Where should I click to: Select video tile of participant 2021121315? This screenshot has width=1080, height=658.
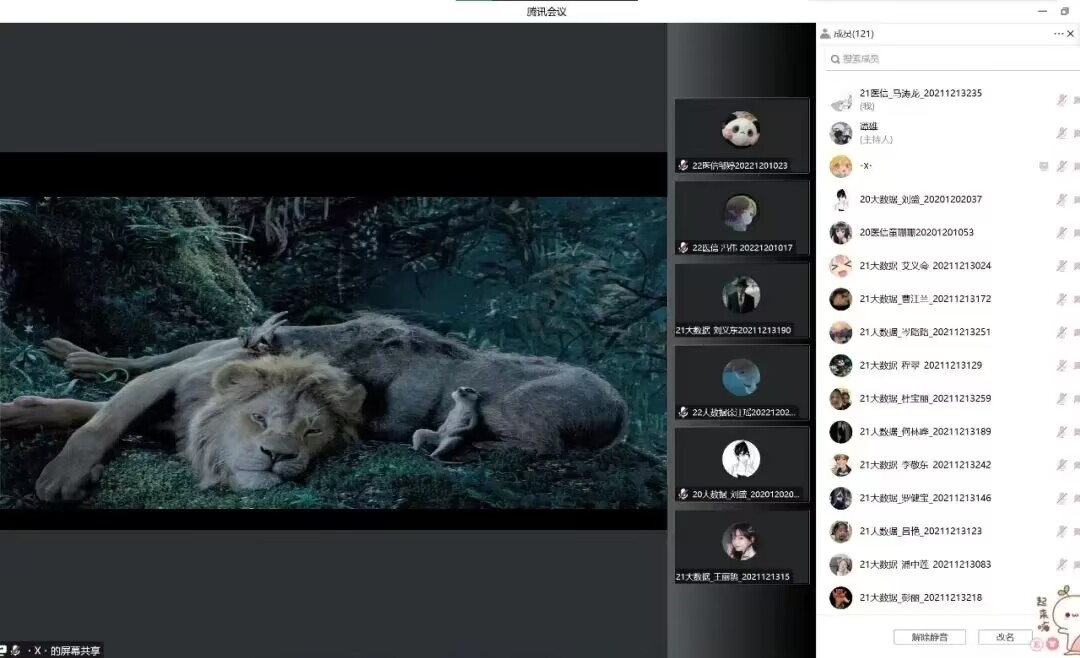(x=742, y=547)
